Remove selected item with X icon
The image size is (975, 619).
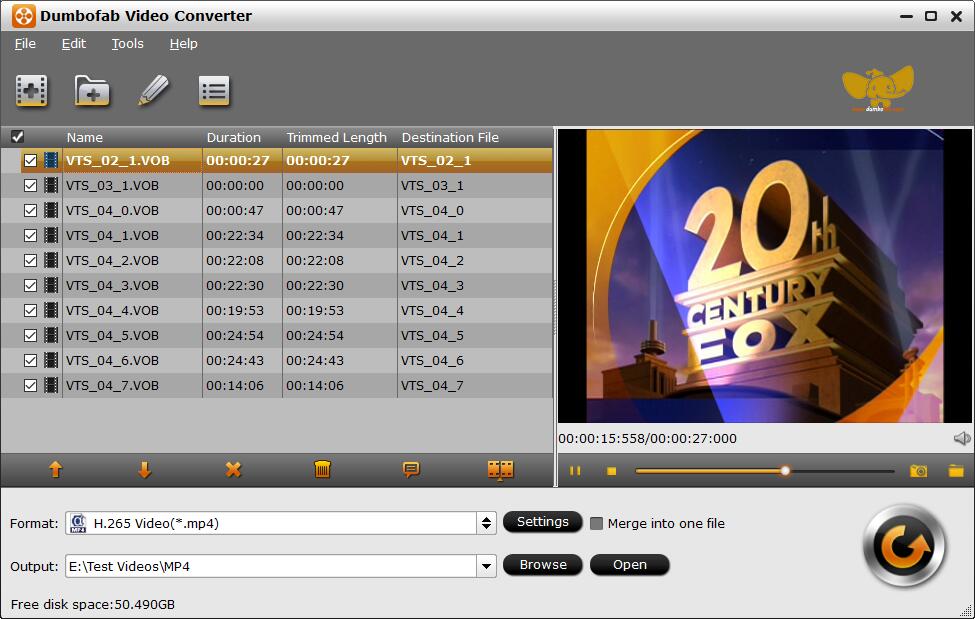click(x=233, y=470)
